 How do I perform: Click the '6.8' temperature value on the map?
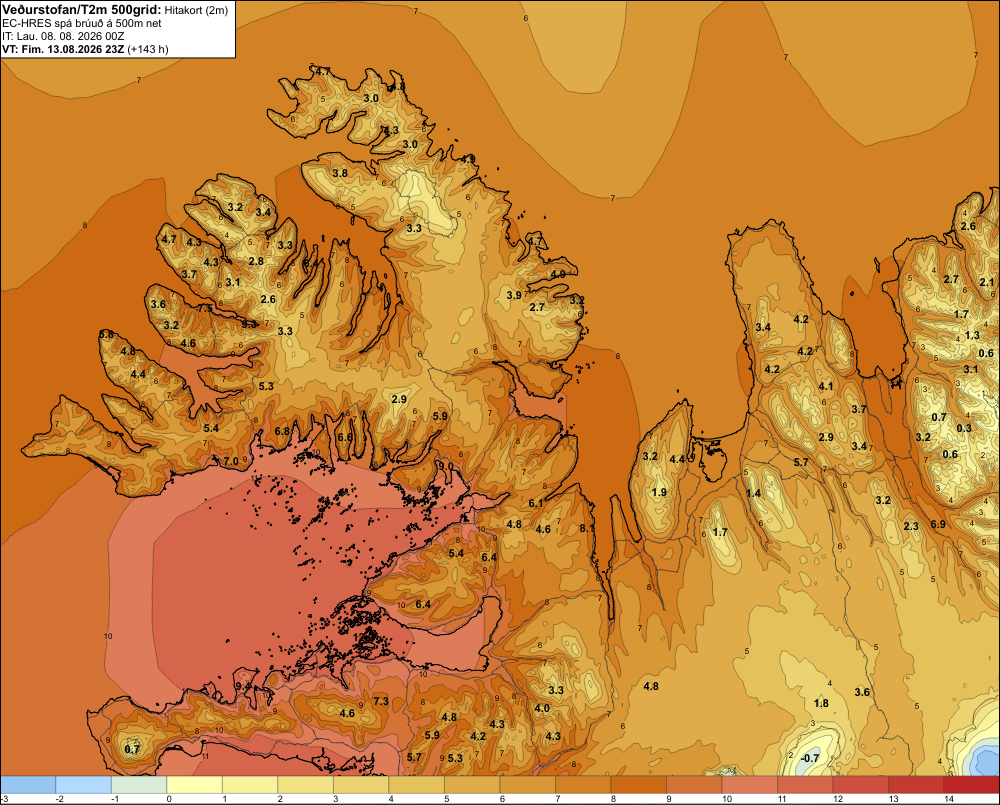[x=282, y=431]
